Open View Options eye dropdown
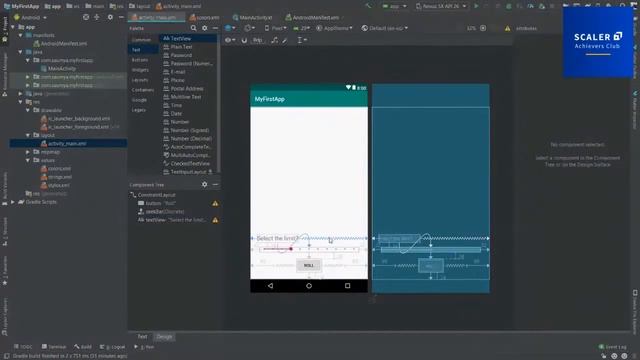The width and height of the screenshot is (640, 360). (230, 40)
